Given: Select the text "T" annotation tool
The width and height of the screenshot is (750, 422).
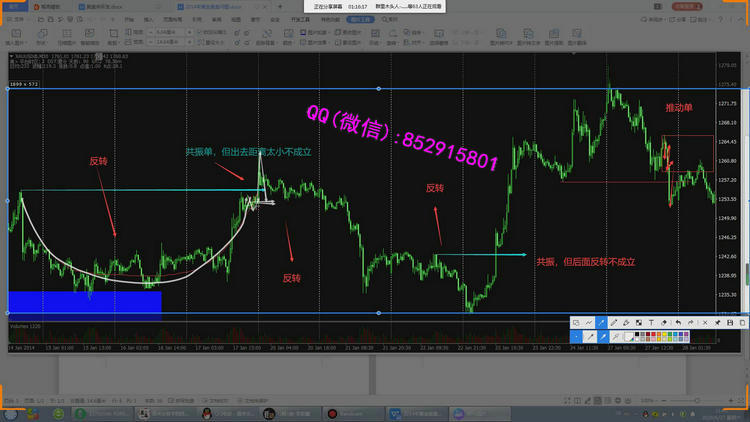Looking at the screenshot, I should (652, 322).
